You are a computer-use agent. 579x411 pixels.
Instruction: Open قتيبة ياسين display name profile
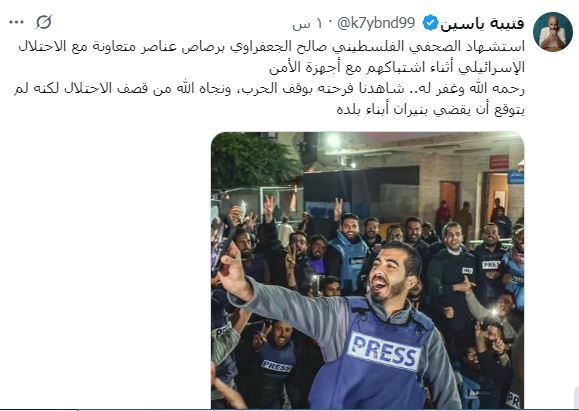pos(482,24)
